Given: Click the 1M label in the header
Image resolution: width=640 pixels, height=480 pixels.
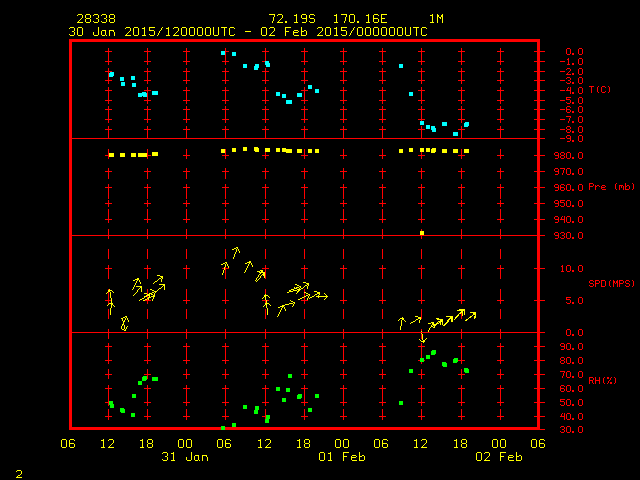Looking at the screenshot, I should pos(436,19).
